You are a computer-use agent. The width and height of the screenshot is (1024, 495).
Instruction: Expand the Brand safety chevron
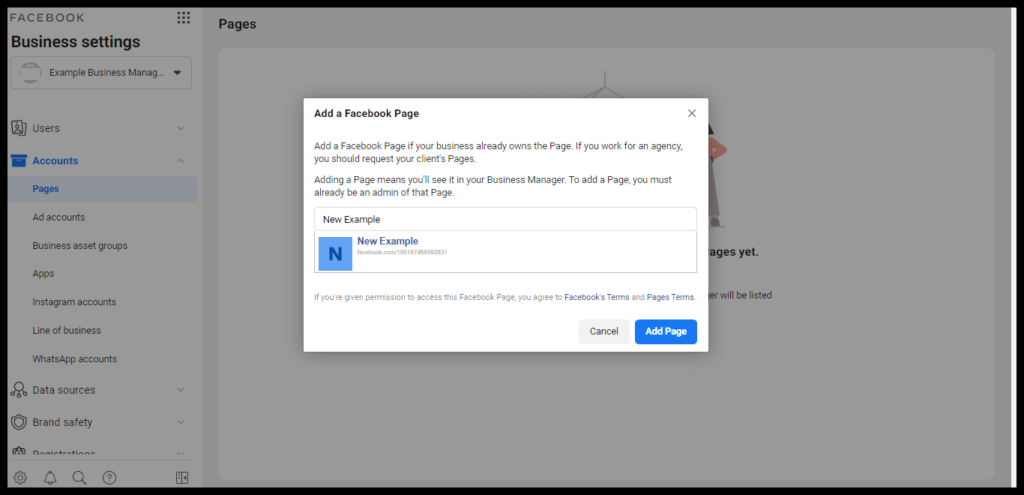coord(181,422)
